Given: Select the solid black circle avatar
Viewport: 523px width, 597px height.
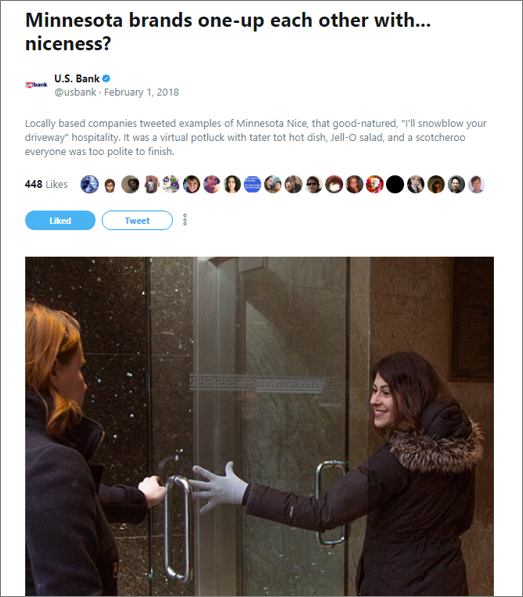Looking at the screenshot, I should click(395, 184).
